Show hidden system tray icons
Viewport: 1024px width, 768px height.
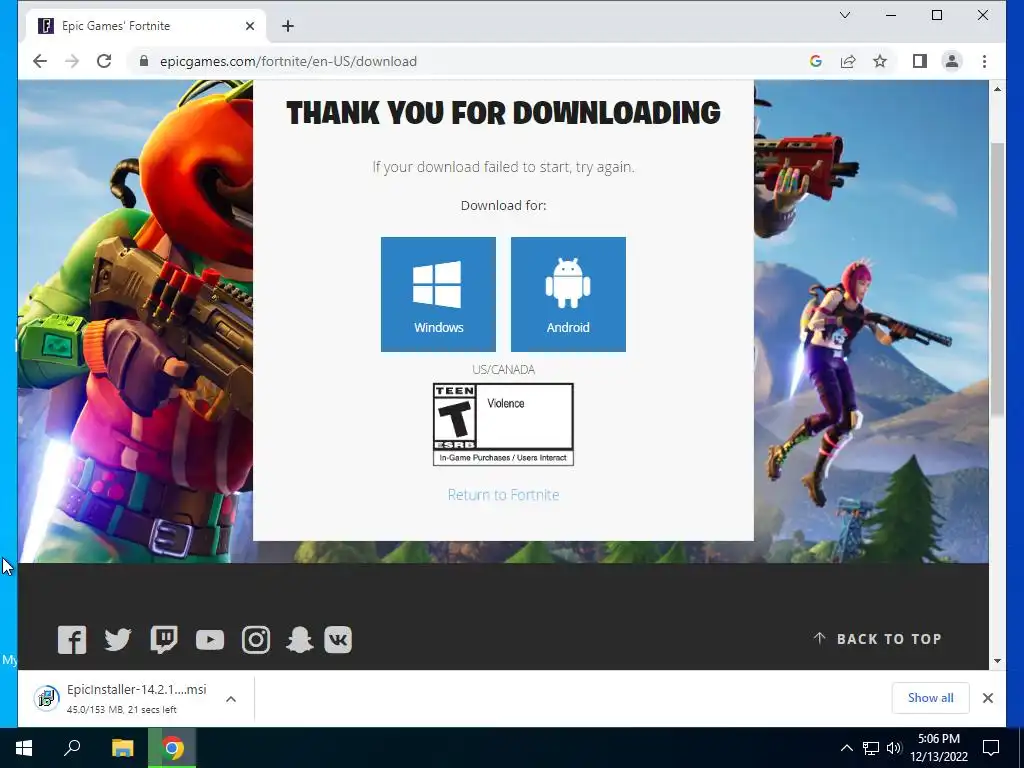846,748
